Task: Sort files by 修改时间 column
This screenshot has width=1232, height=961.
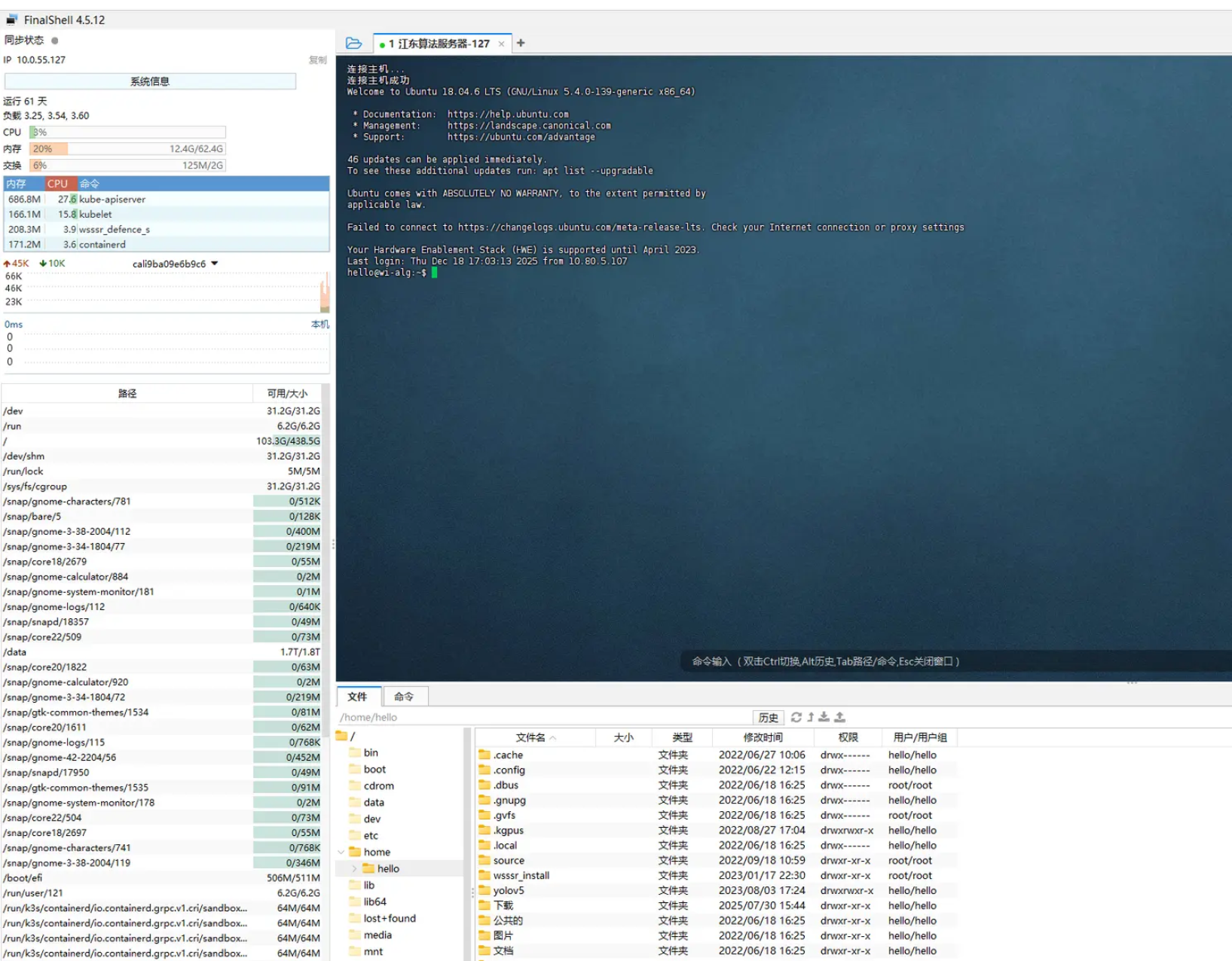Action: [763, 737]
